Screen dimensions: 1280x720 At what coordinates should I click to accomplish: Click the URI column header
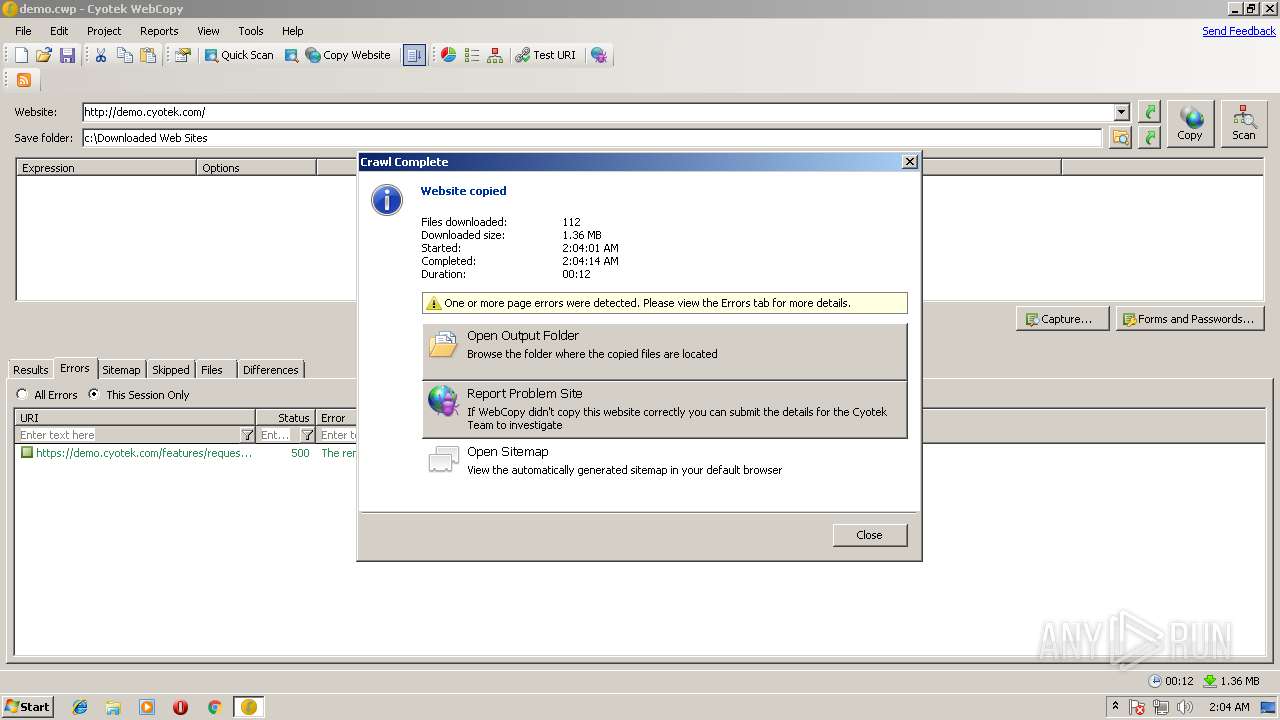tap(135, 418)
